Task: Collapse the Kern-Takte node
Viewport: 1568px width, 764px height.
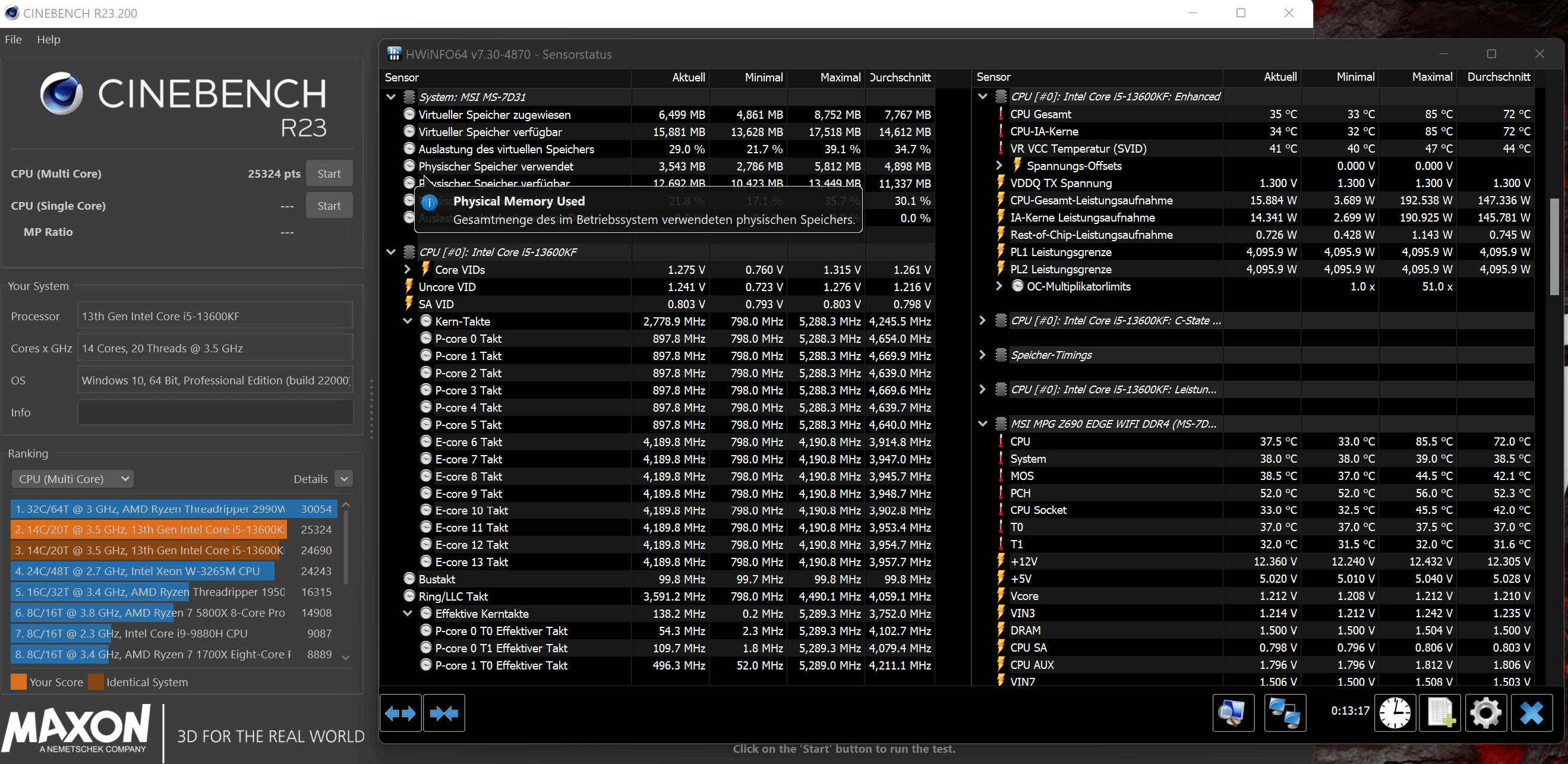Action: point(408,321)
